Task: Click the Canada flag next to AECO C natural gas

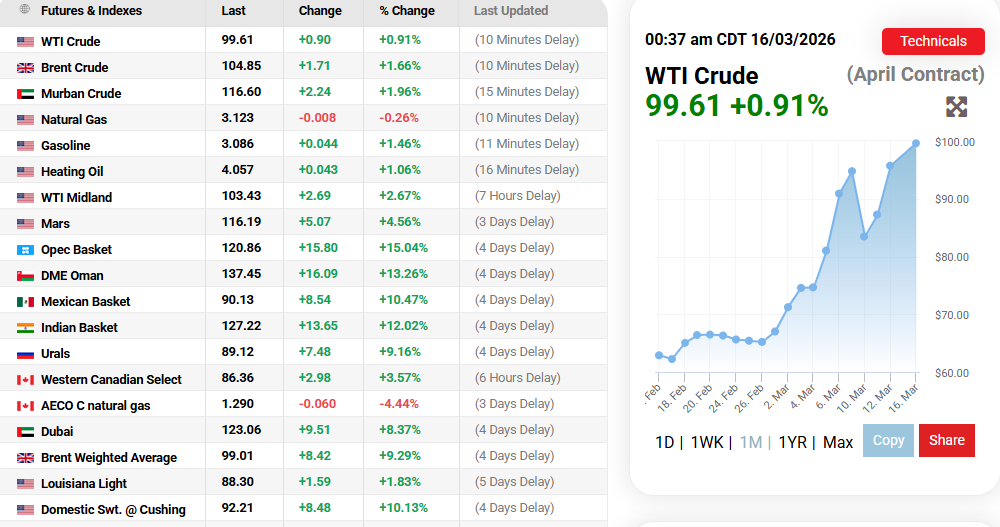Action: pos(26,406)
